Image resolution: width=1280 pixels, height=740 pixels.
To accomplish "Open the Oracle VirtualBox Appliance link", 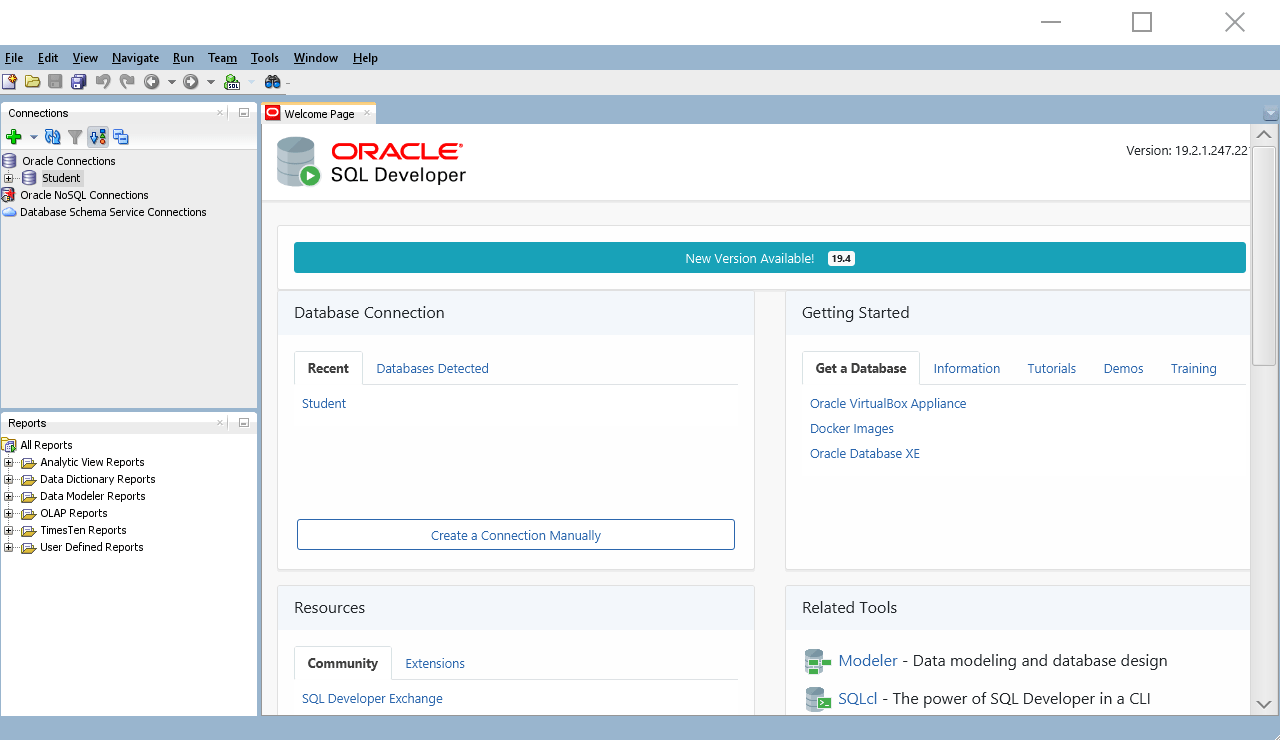I will coord(888,404).
